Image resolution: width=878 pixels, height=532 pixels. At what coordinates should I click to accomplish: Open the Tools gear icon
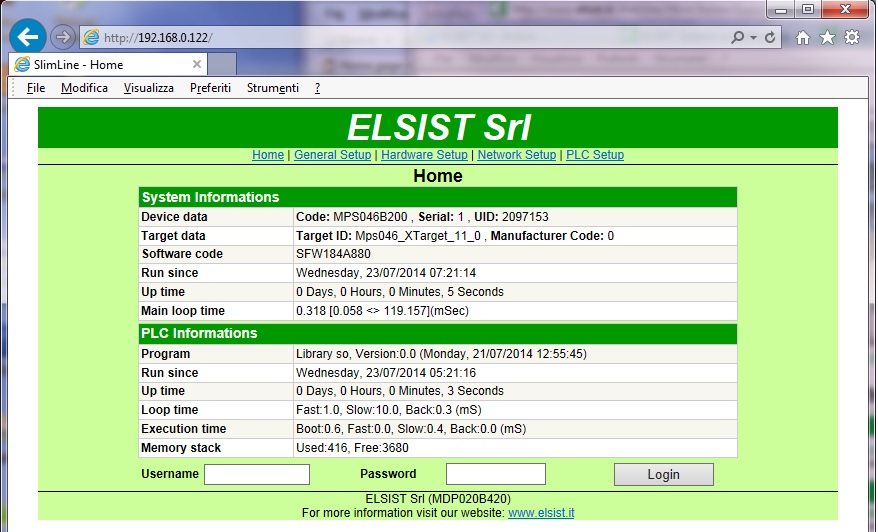(852, 38)
